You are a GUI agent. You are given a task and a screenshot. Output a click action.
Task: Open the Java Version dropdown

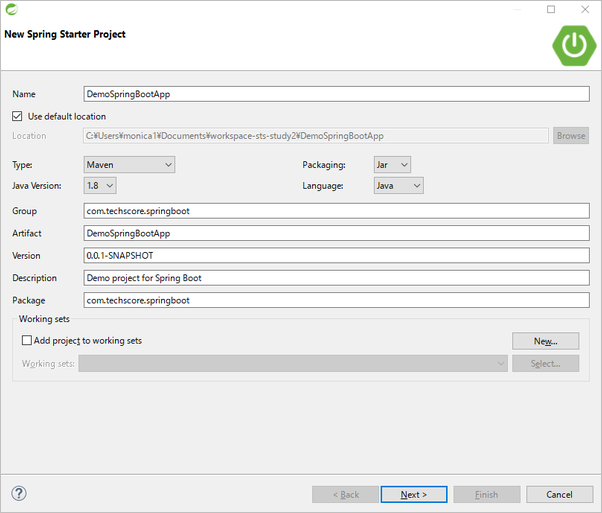coord(100,185)
